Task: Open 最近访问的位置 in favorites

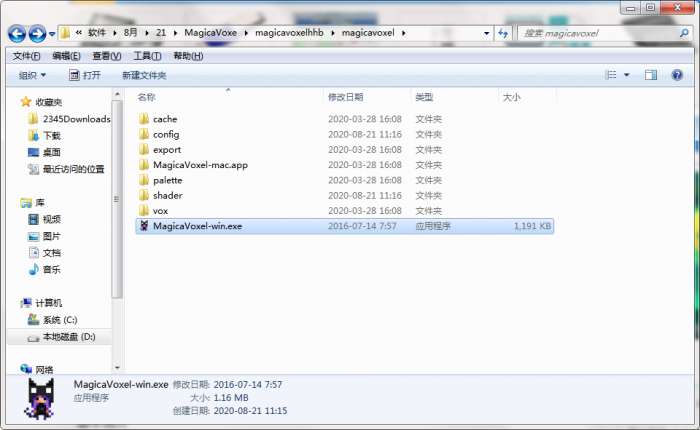Action: click(74, 169)
